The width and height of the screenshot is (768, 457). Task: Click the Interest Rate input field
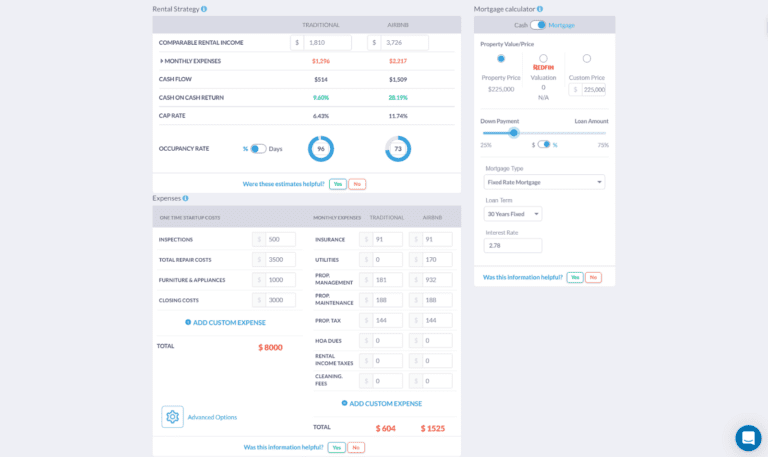pyautogui.click(x=512, y=245)
